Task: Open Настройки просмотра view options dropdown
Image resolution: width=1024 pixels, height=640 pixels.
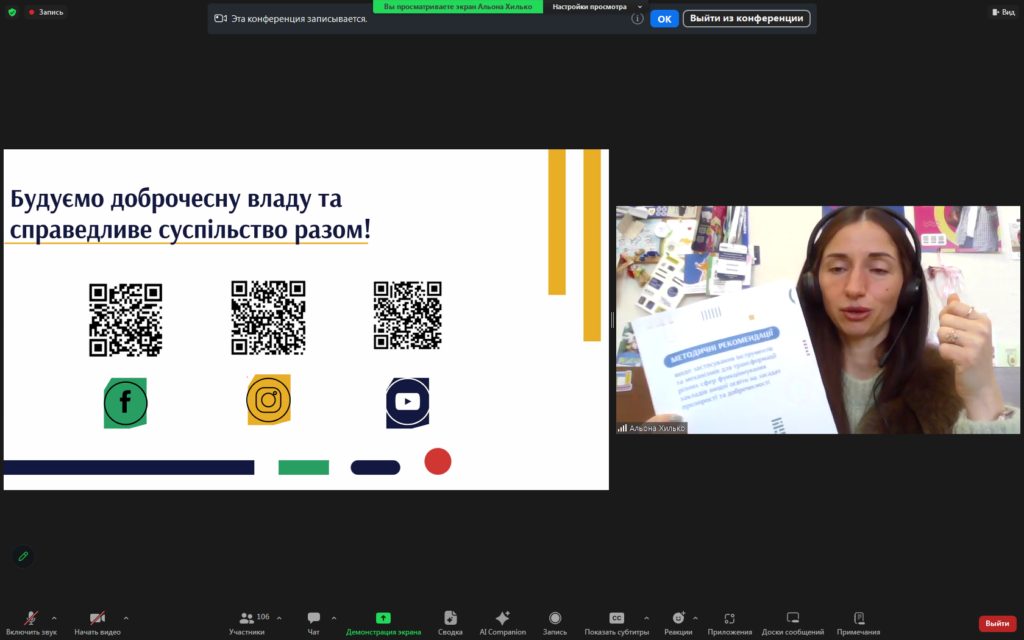Action: coord(596,6)
